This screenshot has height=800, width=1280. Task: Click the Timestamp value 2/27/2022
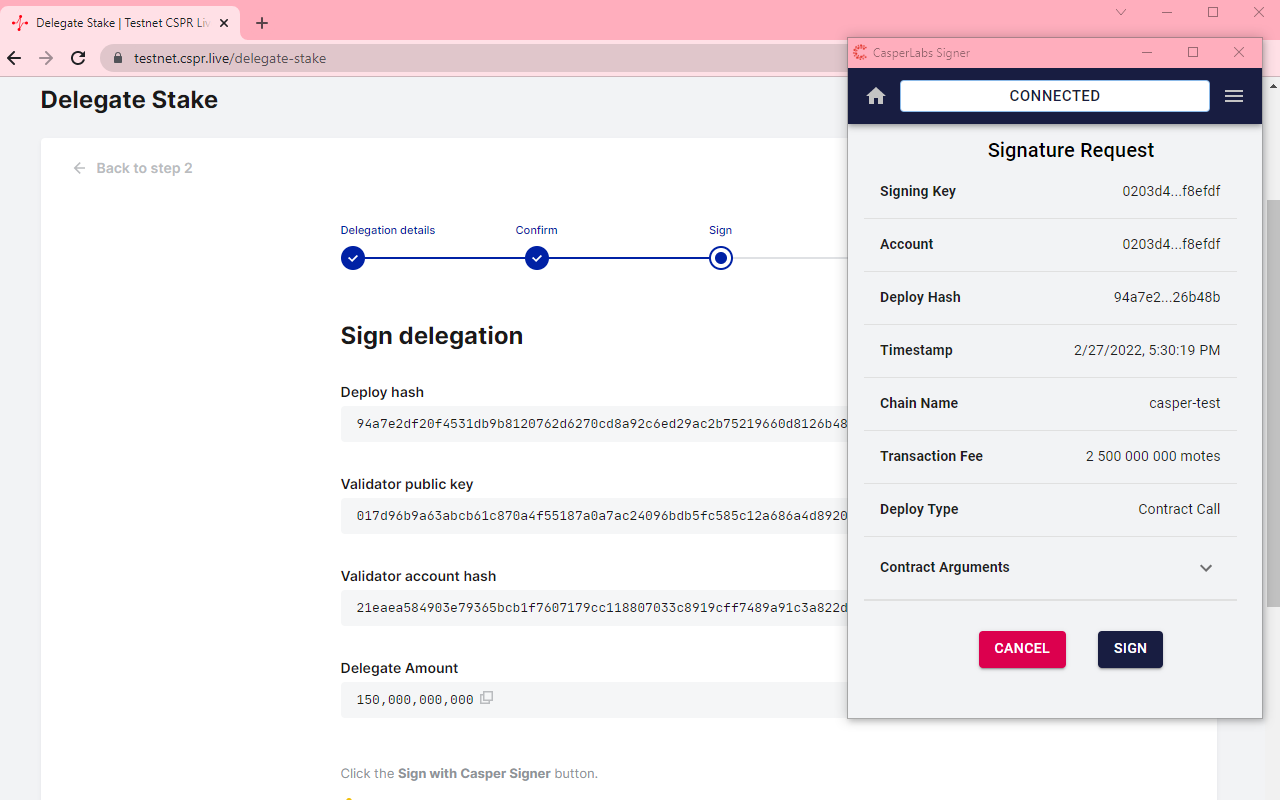pos(1147,350)
